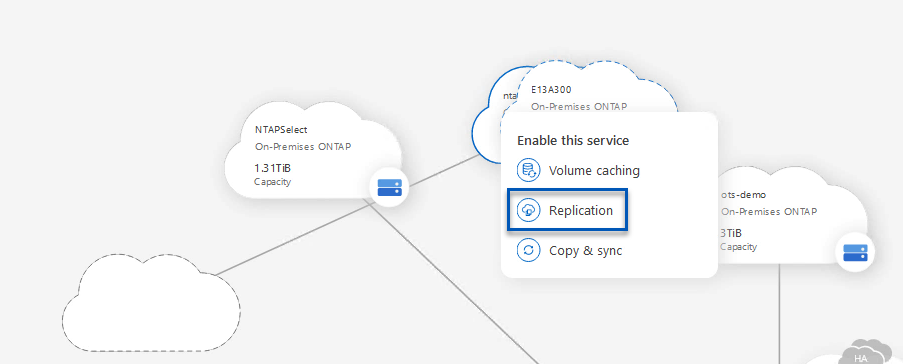Choose the Volume caching text entry
Viewport: 903px width, 364px height.
(x=594, y=170)
